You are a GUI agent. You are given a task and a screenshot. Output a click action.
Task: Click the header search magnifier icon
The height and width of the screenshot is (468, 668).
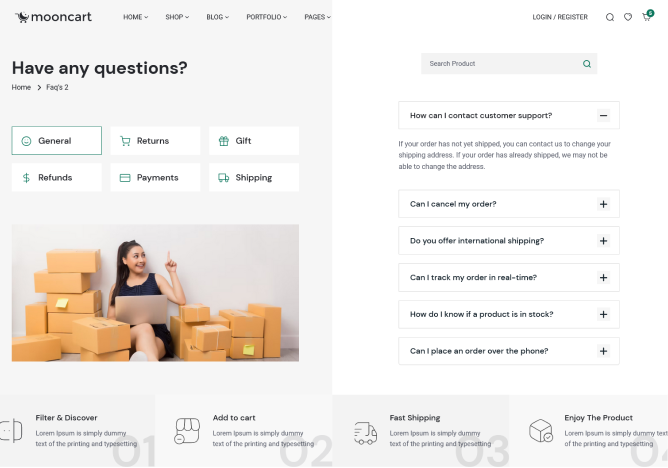pos(610,17)
